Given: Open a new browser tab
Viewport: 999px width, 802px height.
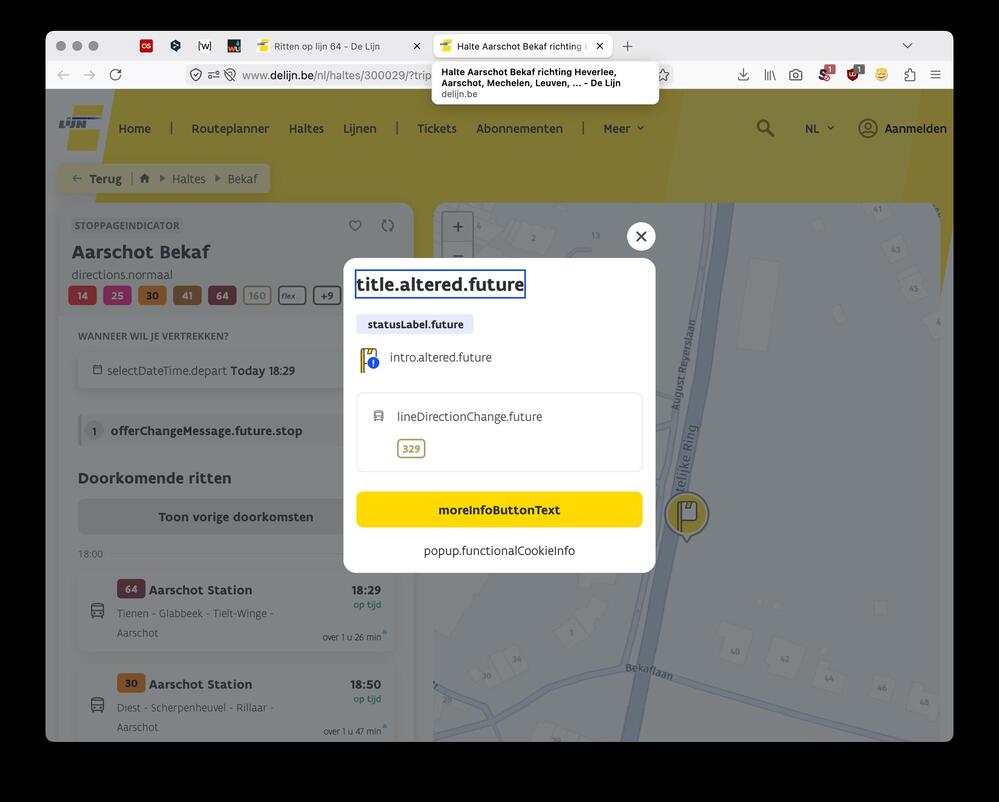Looking at the screenshot, I should 628,46.
